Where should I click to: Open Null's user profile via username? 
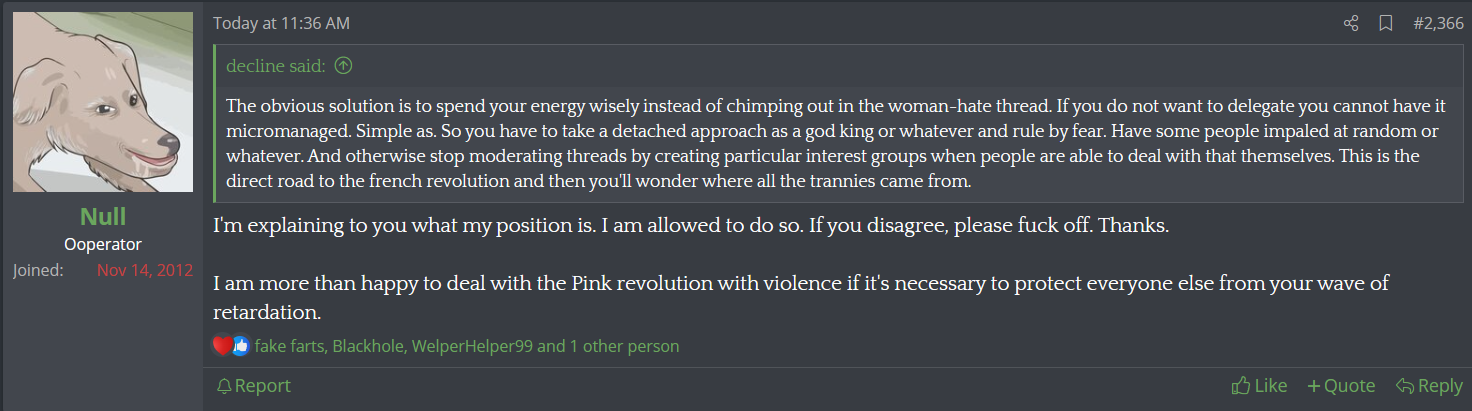coord(103,217)
